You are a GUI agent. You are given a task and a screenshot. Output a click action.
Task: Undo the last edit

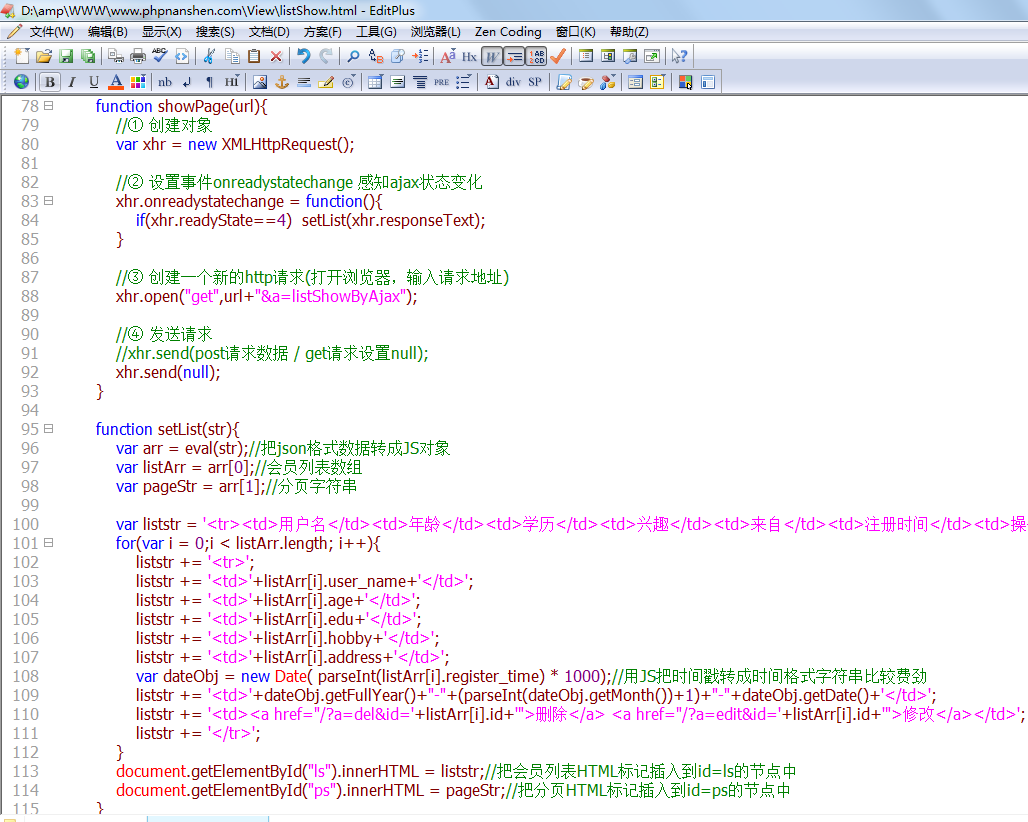click(304, 56)
